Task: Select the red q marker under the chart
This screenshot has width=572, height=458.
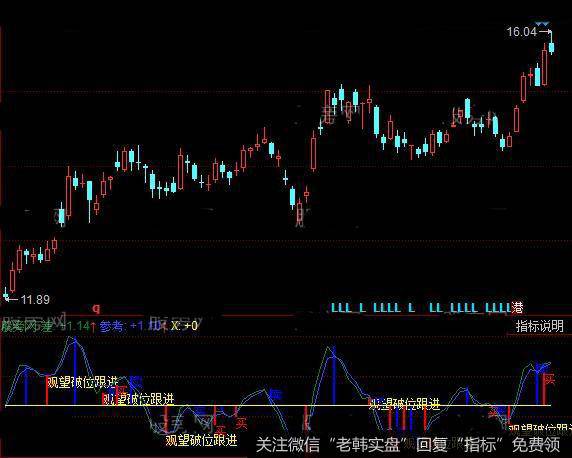Action: [x=96, y=309]
